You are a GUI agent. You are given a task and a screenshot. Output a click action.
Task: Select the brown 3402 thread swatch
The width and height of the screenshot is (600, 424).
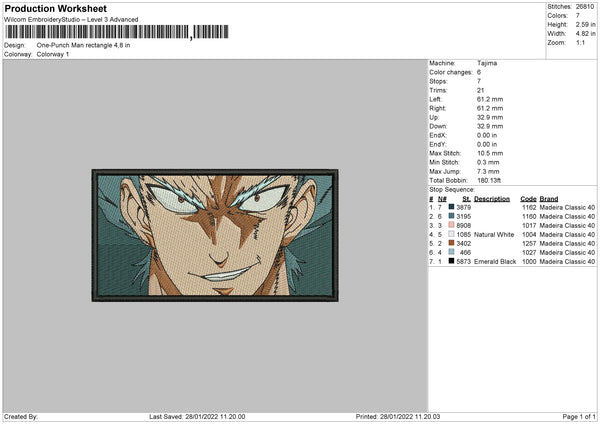click(x=452, y=243)
